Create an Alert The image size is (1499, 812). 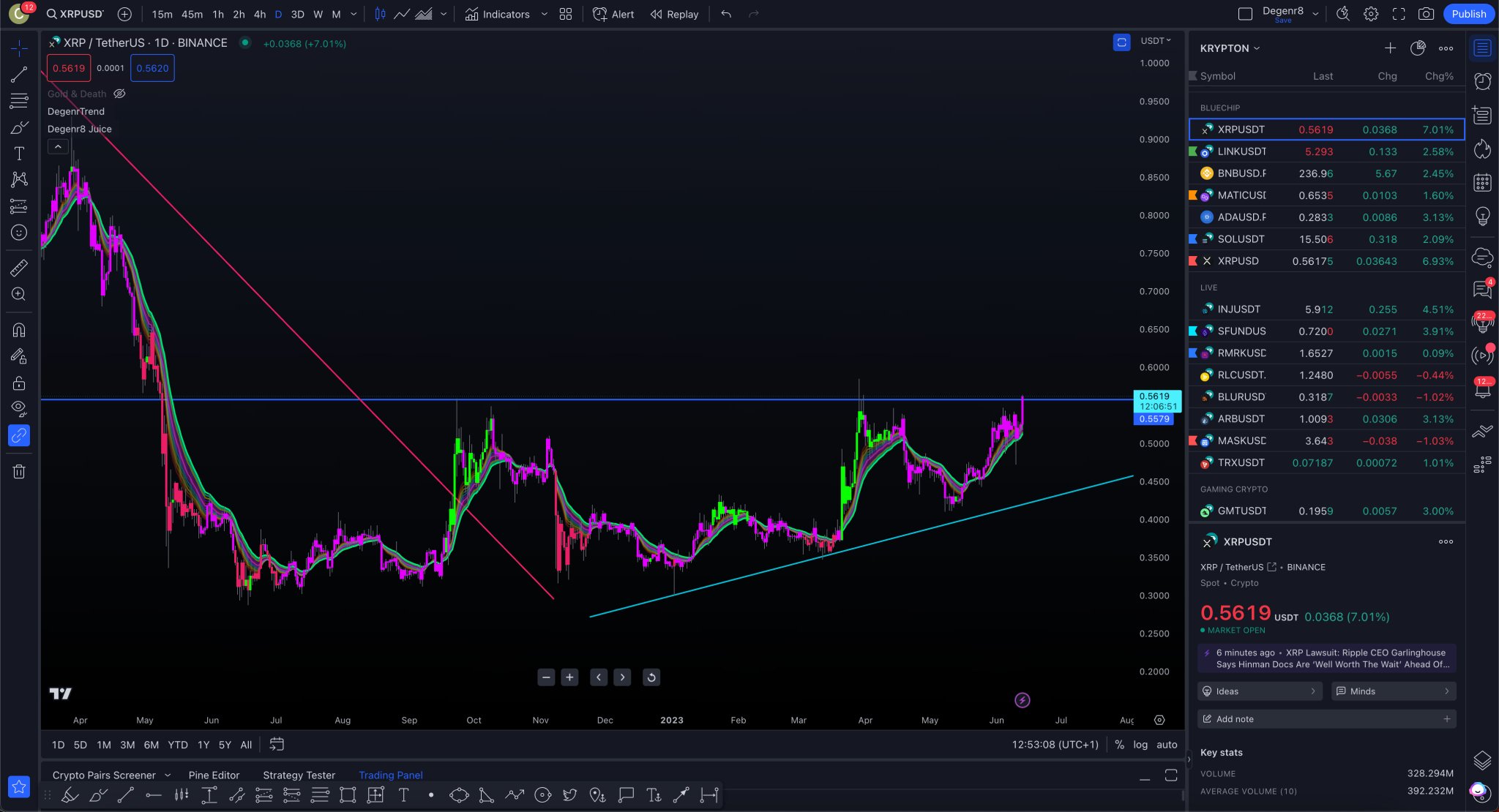(x=613, y=14)
